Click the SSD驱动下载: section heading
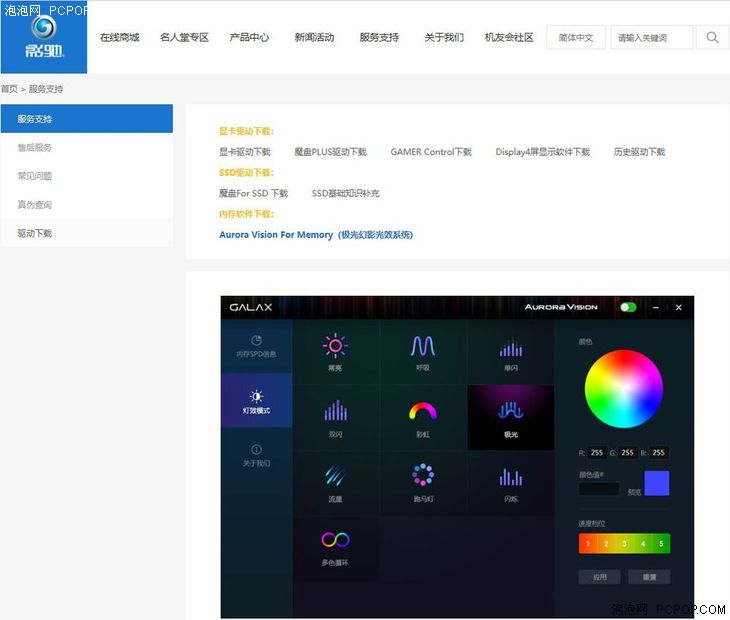Viewport: 730px width, 620px height. [246, 173]
